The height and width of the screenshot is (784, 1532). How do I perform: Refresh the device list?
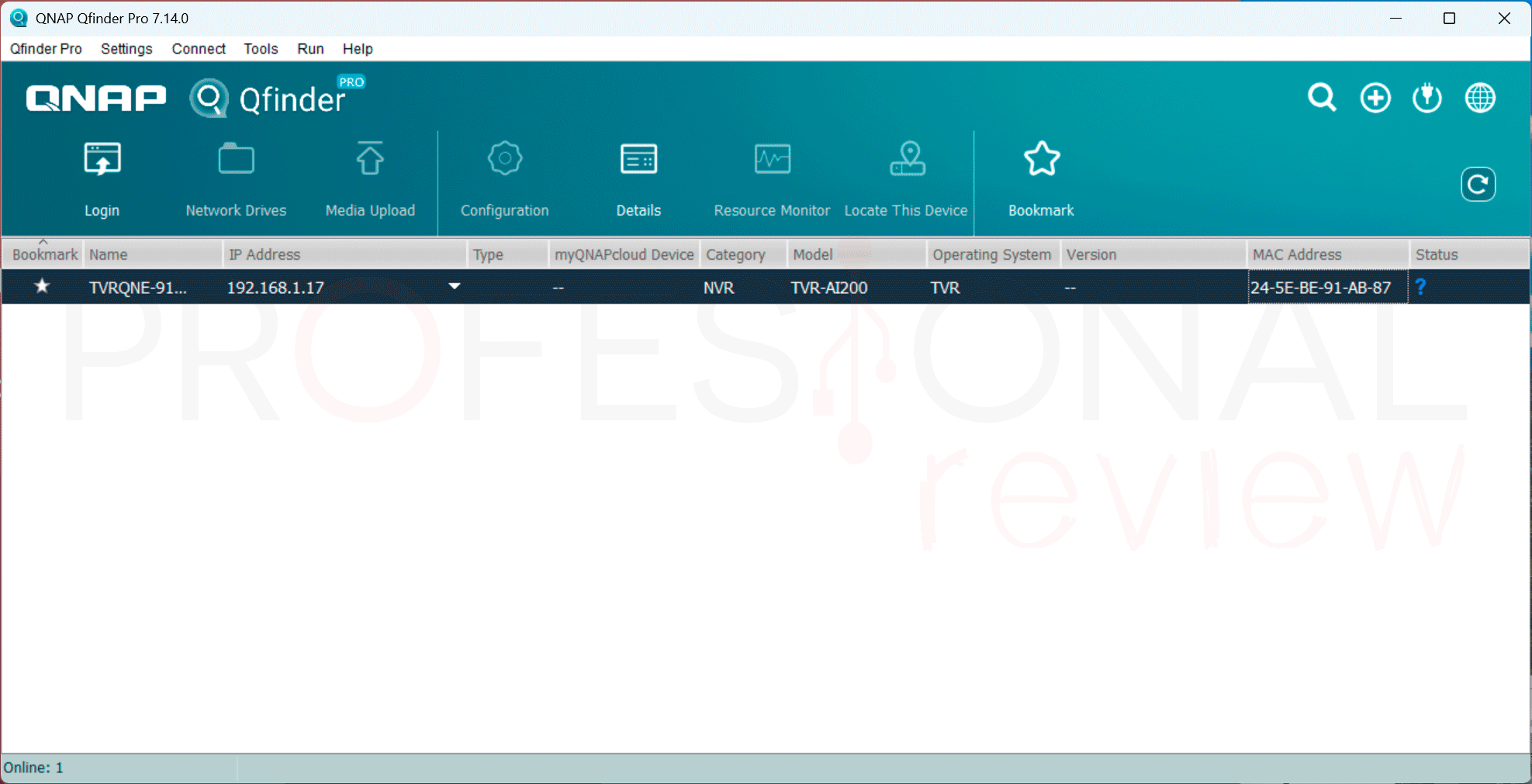coord(1478,185)
